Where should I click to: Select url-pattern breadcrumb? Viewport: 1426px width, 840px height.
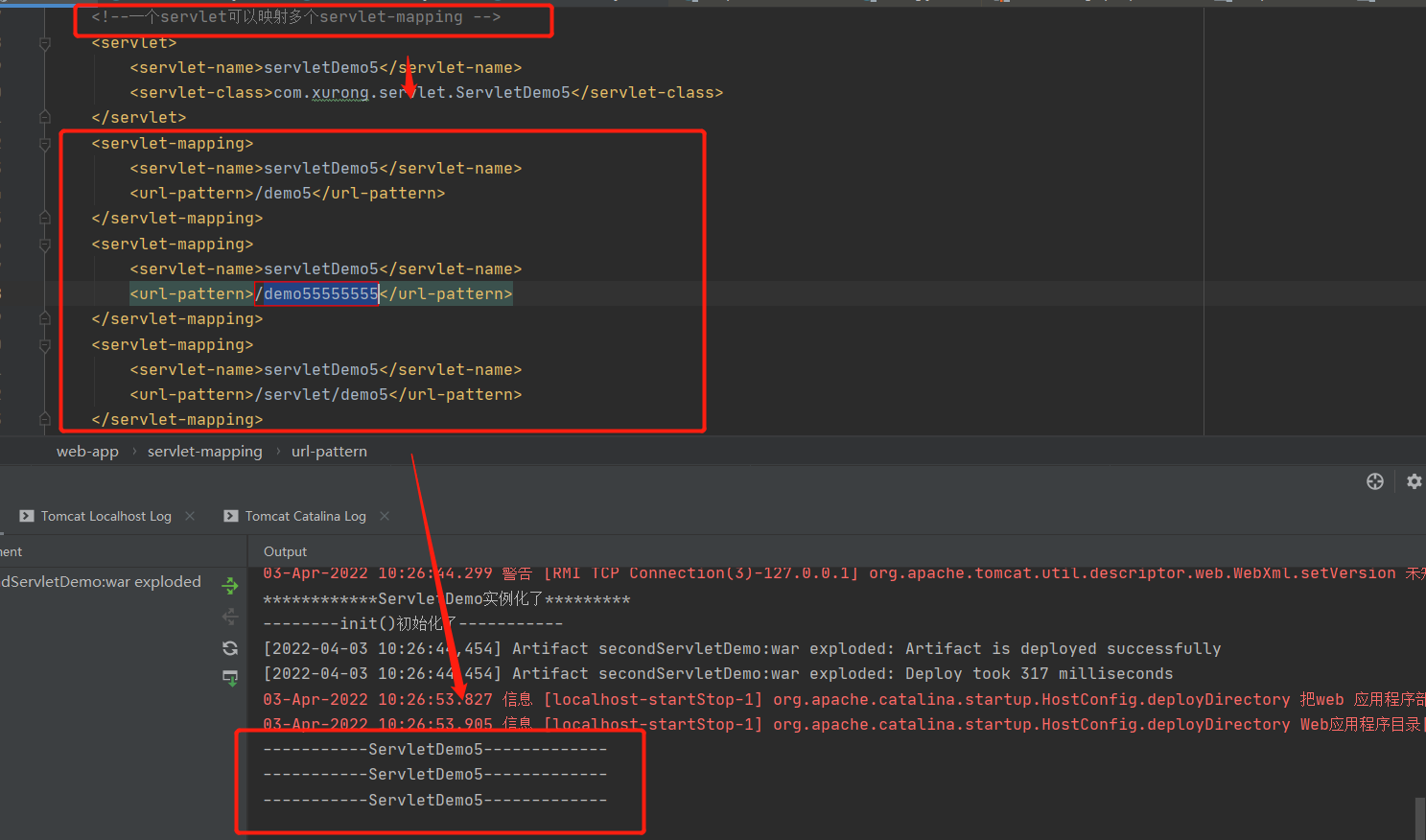[329, 451]
